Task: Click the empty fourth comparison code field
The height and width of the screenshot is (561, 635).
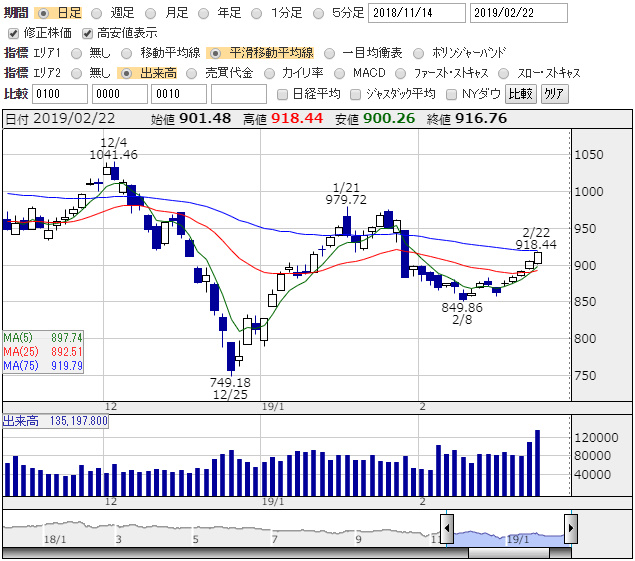Action: pyautogui.click(x=239, y=94)
